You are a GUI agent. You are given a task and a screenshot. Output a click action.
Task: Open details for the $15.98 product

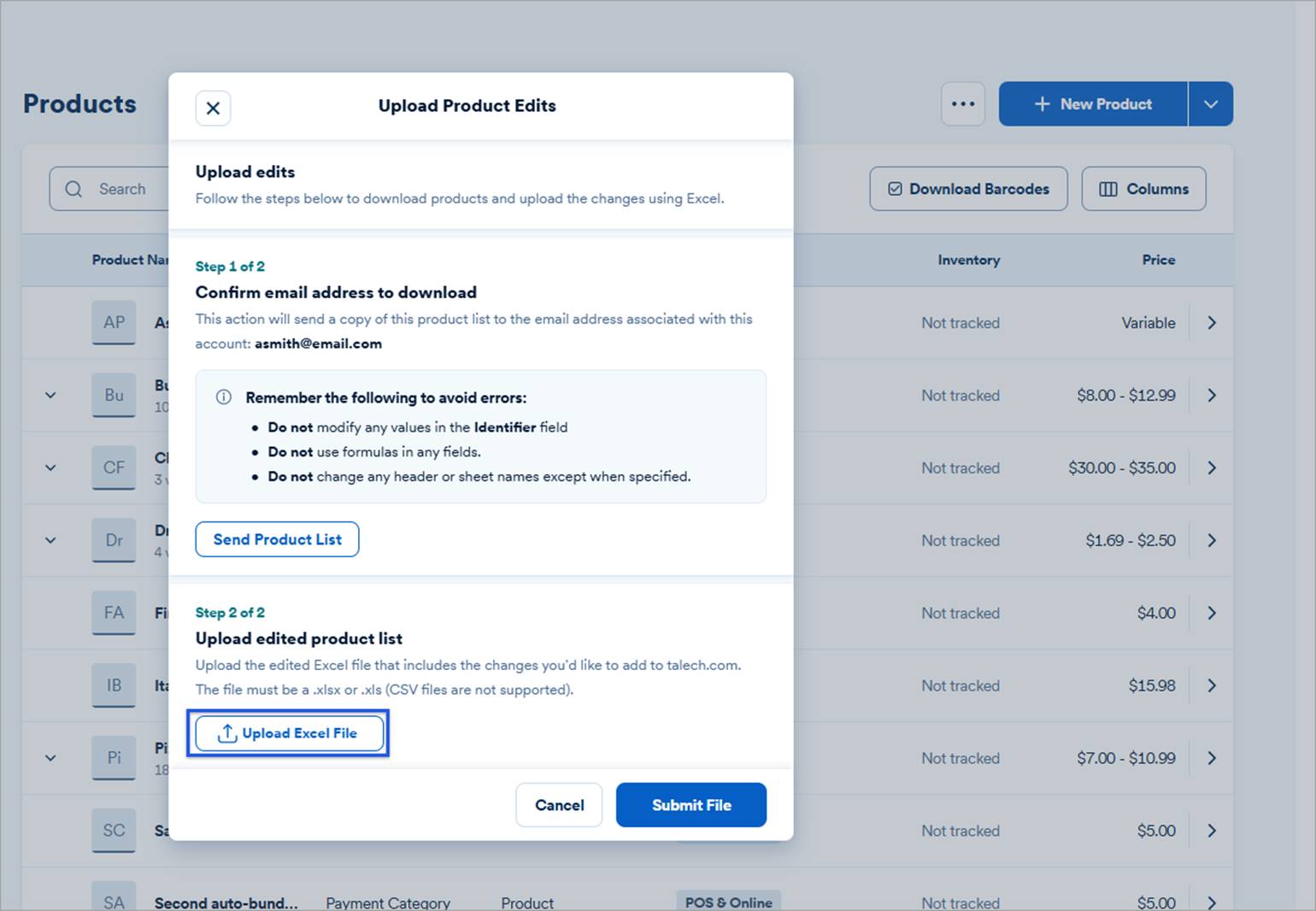1212,685
